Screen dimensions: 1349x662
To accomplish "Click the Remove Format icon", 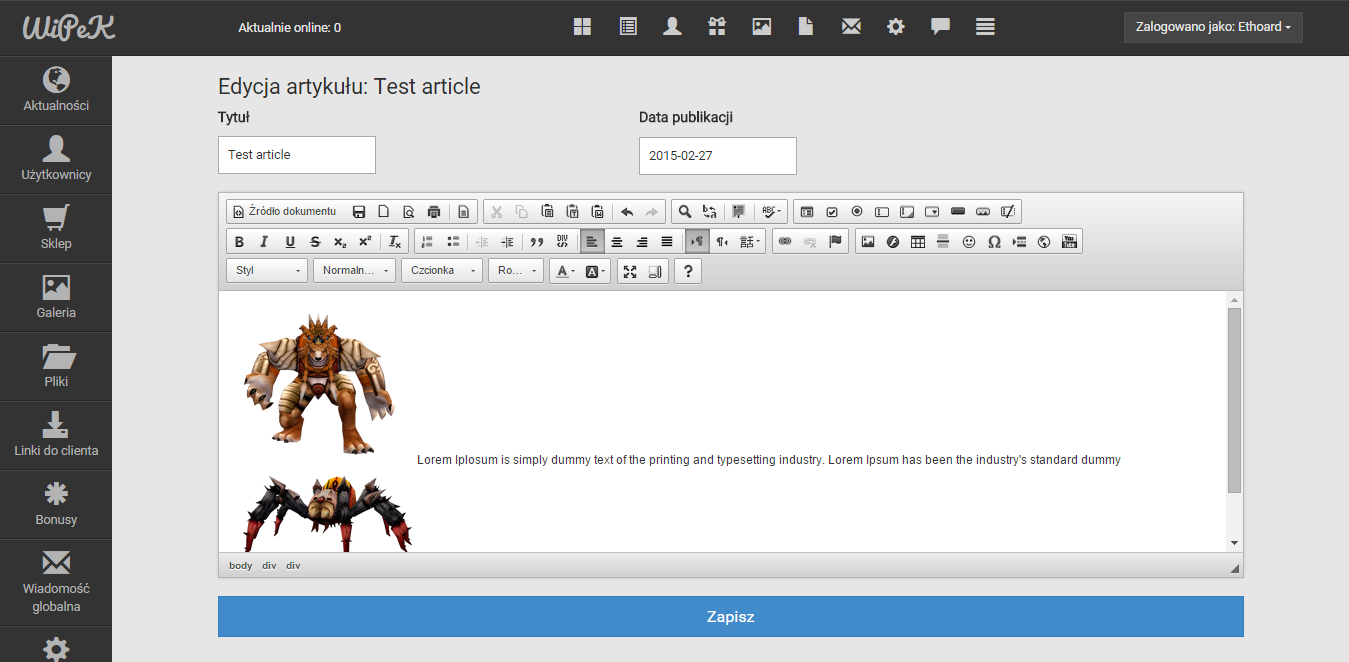I will (x=395, y=242).
